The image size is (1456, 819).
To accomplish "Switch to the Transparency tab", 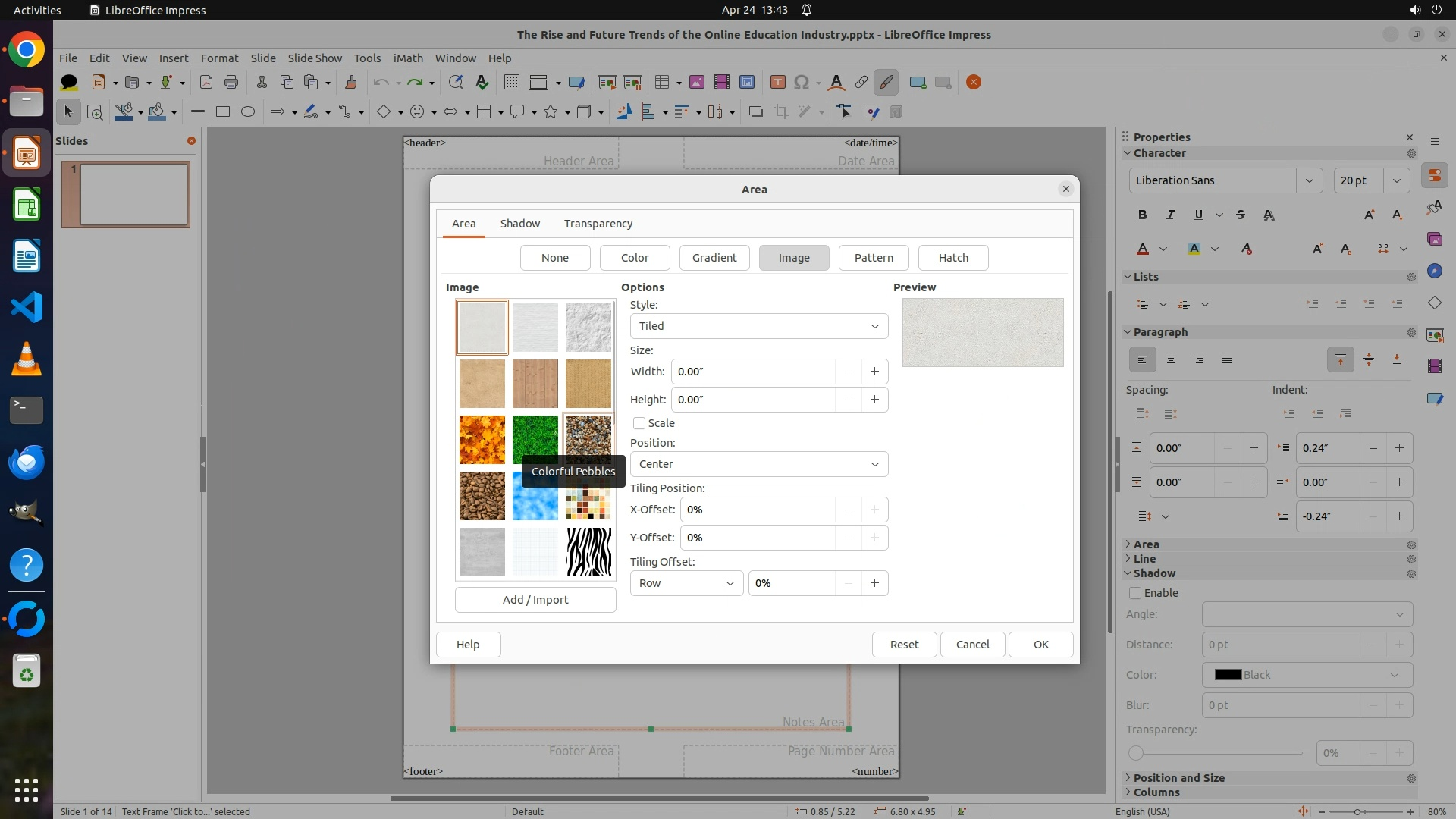I will [x=598, y=224].
